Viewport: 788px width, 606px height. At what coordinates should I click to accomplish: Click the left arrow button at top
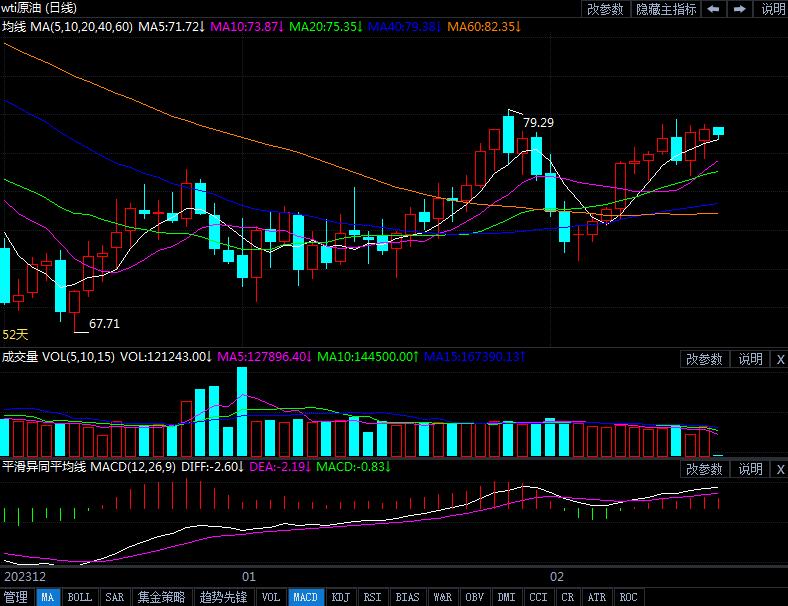[x=714, y=9]
